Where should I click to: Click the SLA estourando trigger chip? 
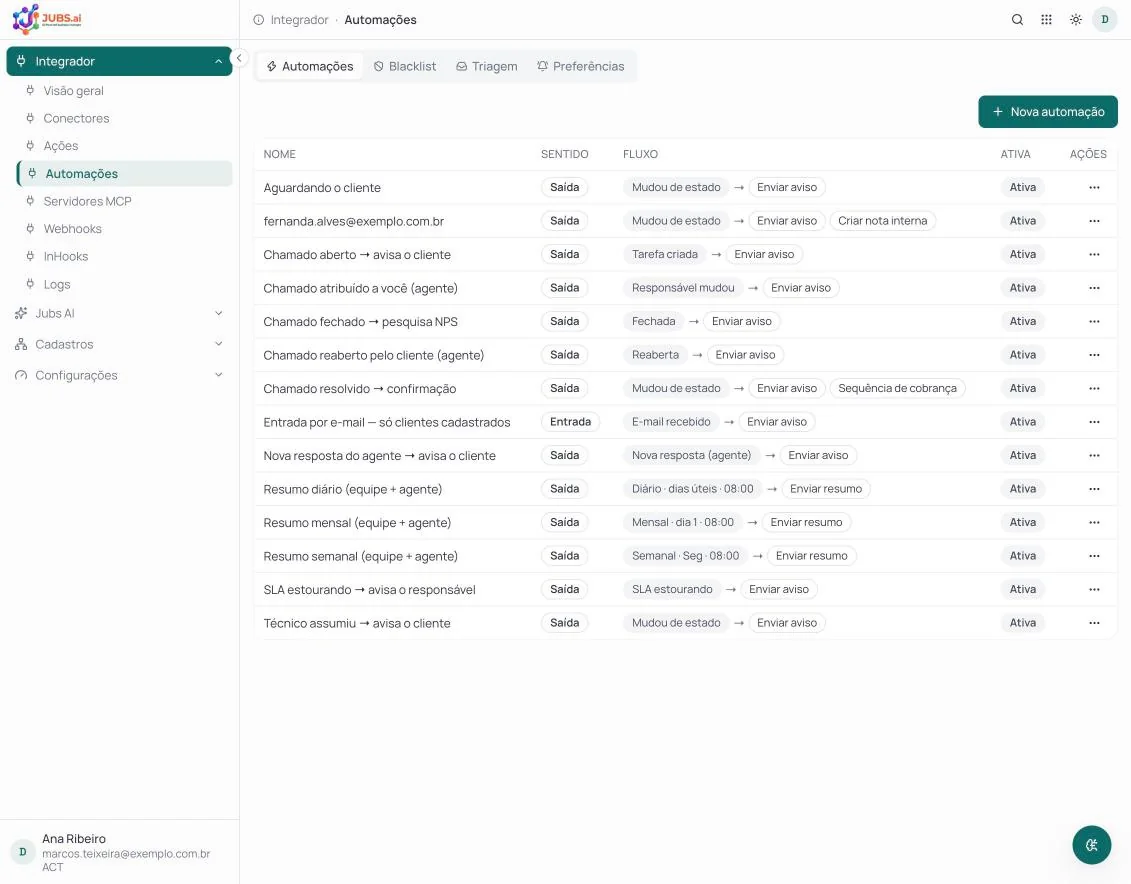[672, 590]
